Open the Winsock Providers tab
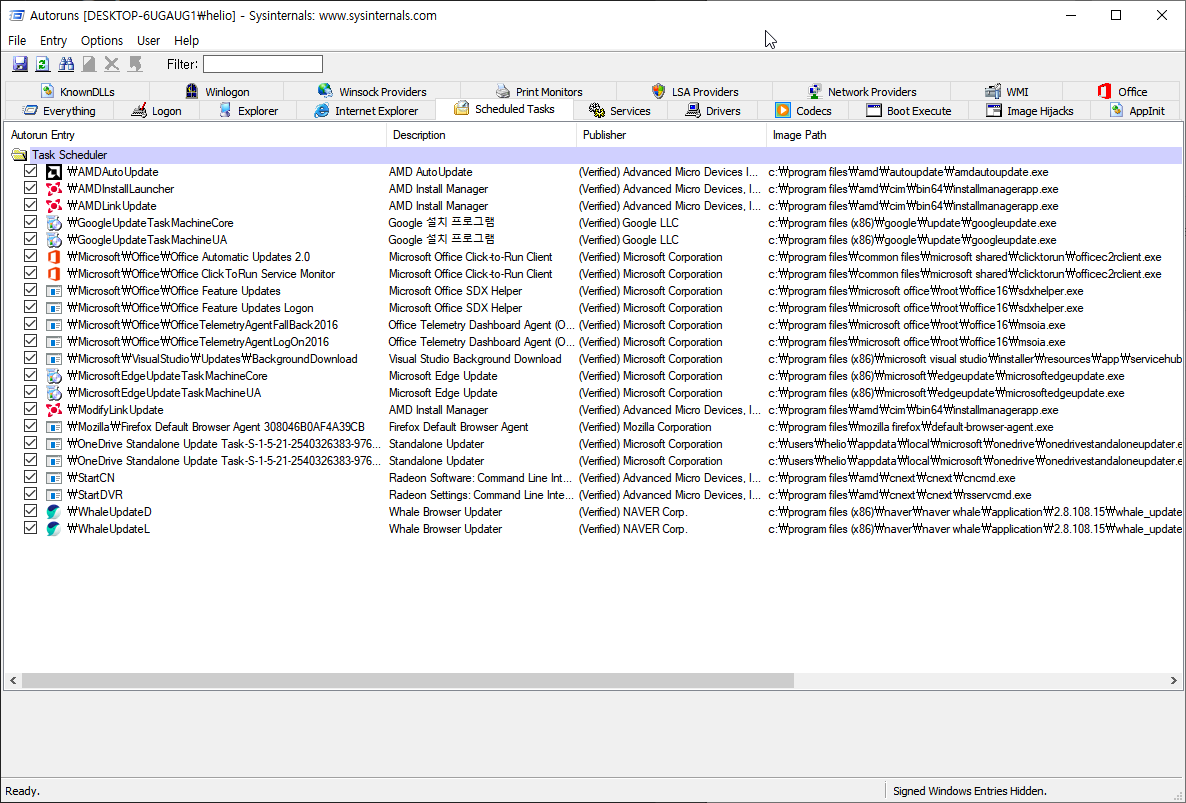1186x803 pixels. [372, 91]
